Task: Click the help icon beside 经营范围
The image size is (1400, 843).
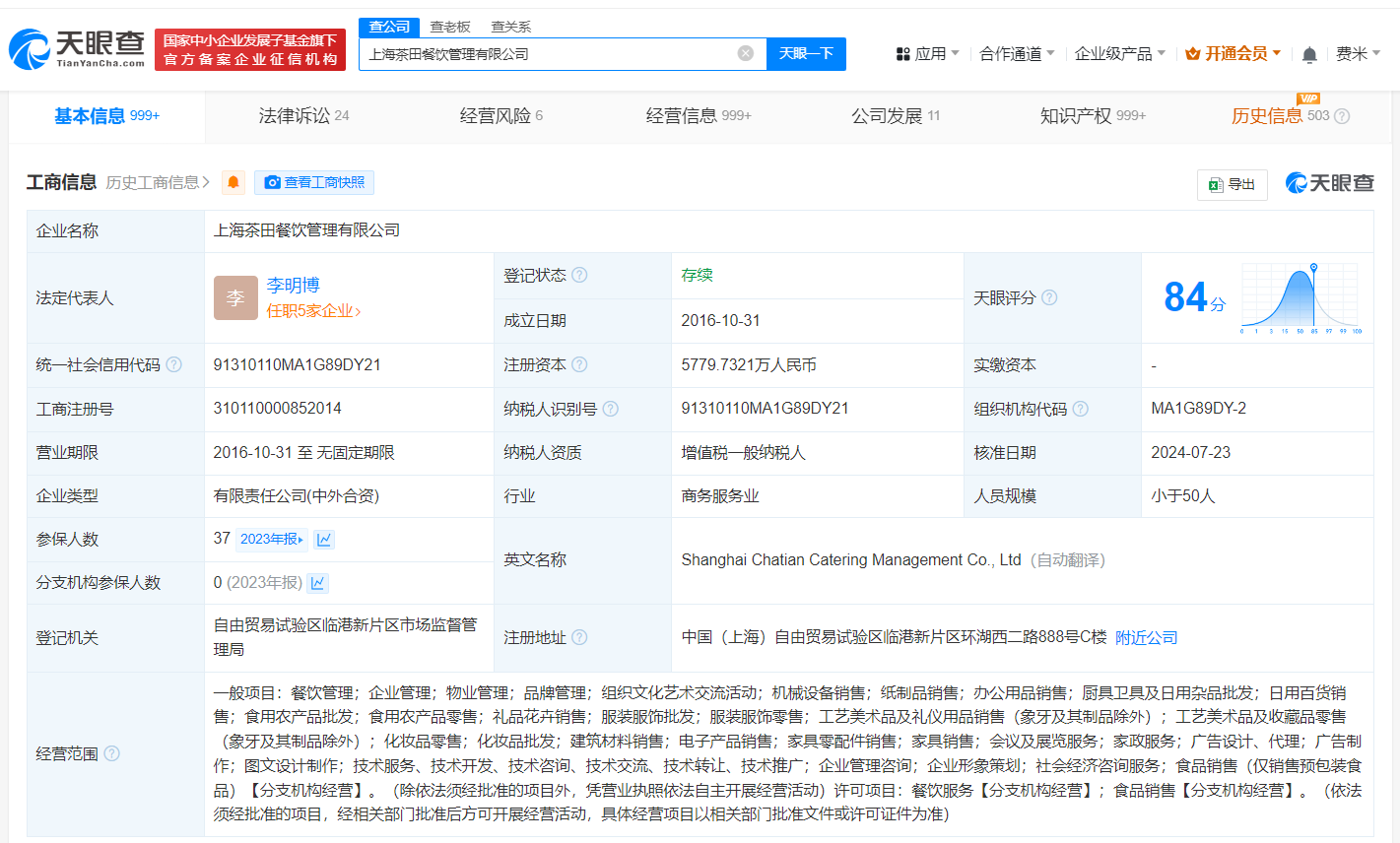Action: pyautogui.click(x=110, y=753)
